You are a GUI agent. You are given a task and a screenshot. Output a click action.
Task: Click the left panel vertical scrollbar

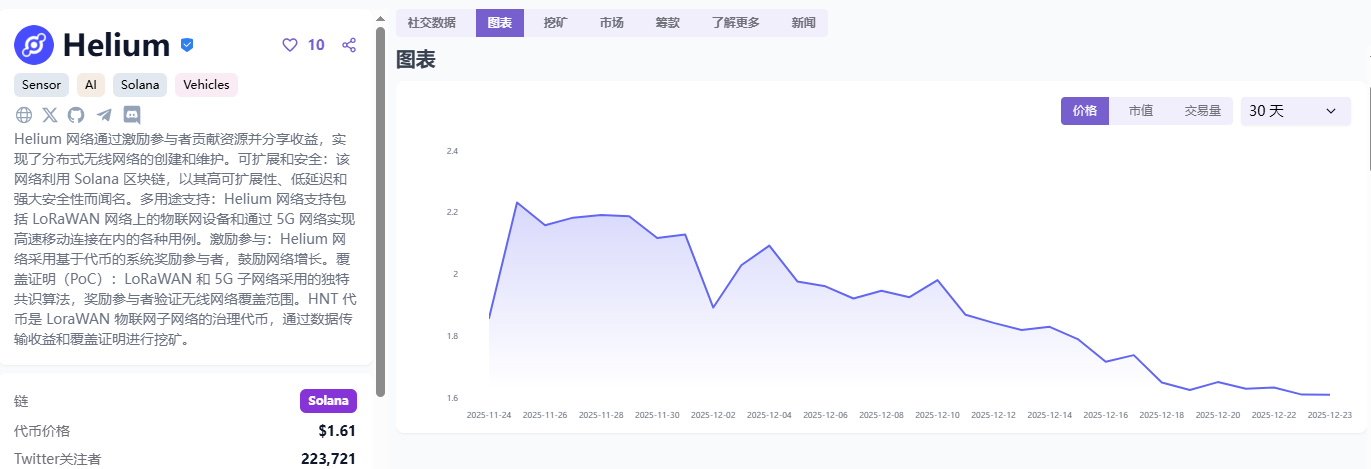coord(380,210)
